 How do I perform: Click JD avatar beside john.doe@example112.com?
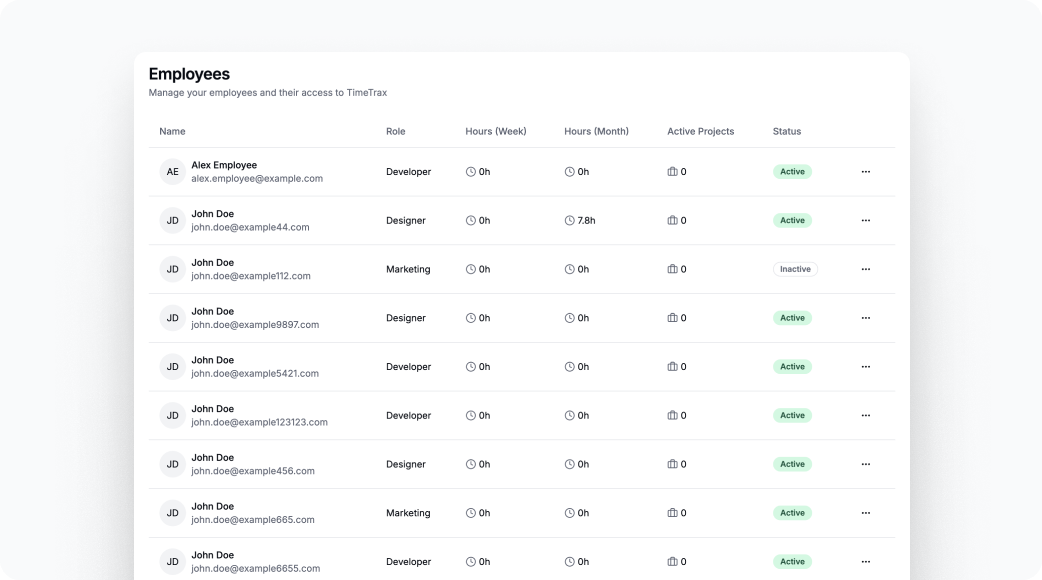(x=172, y=269)
